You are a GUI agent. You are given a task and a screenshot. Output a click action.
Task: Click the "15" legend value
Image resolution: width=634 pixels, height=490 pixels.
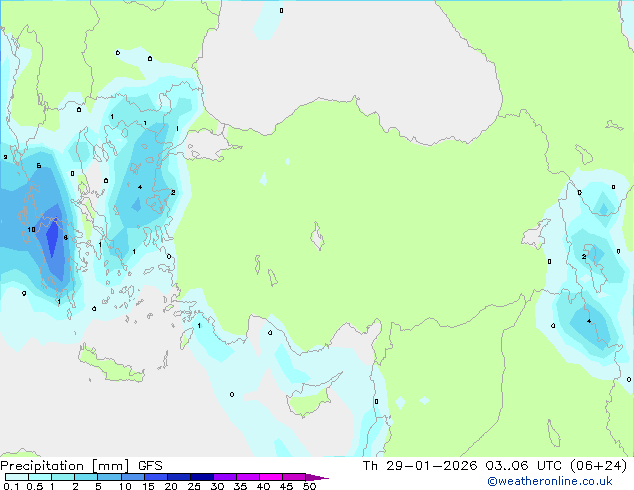click(x=148, y=486)
